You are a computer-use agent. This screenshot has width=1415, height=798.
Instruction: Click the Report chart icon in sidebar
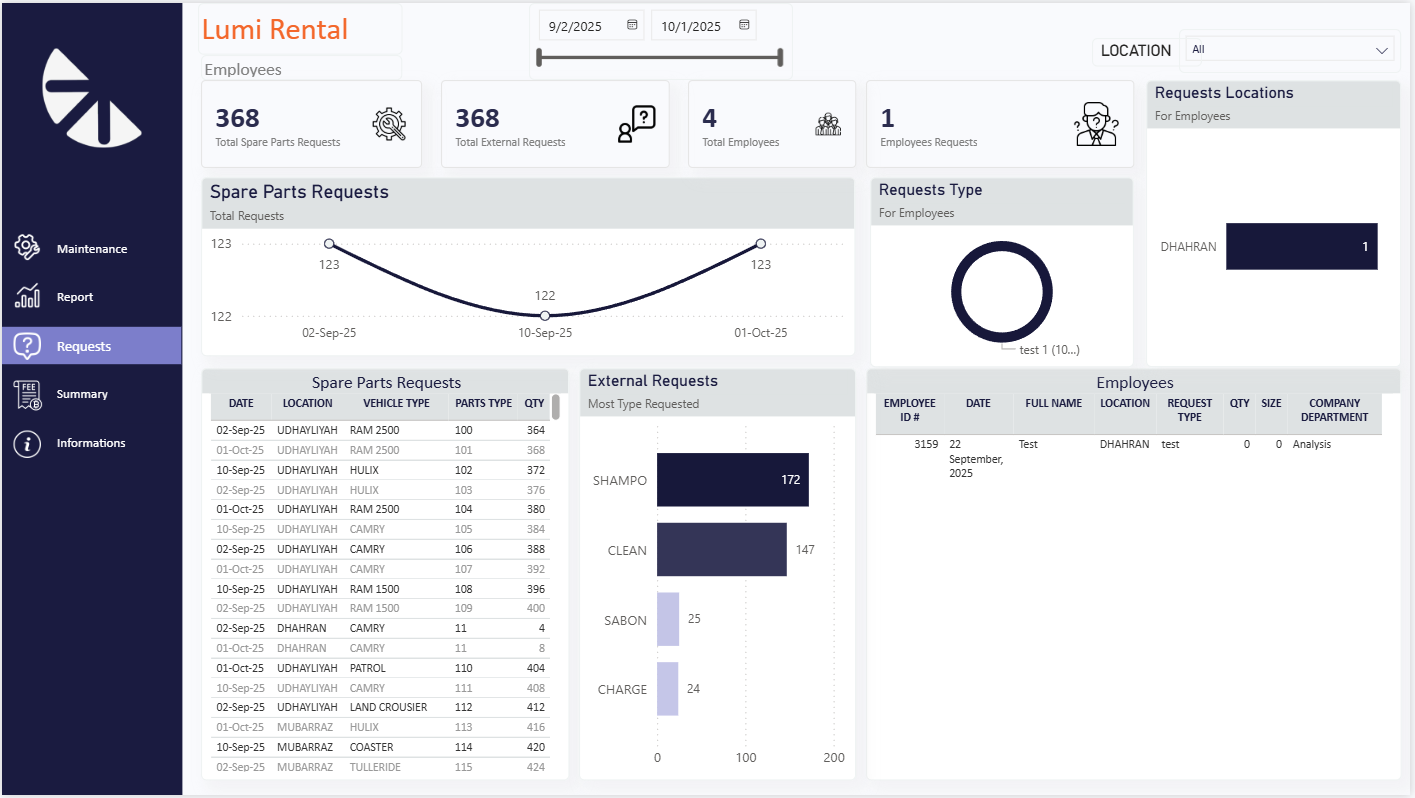(27, 296)
